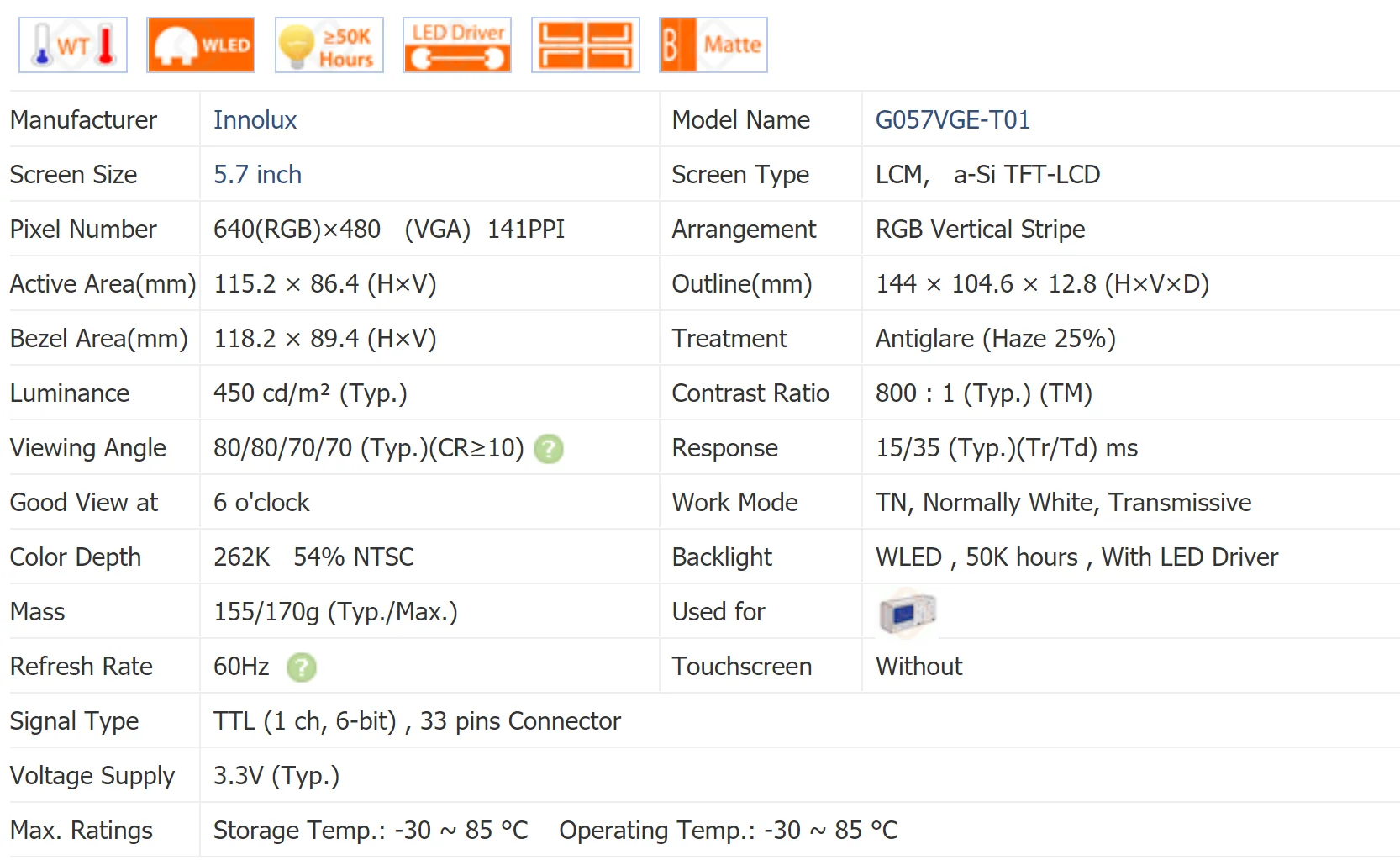Select the 80/80/70/70 (Typ.)(CR≥10) value

coord(369,448)
